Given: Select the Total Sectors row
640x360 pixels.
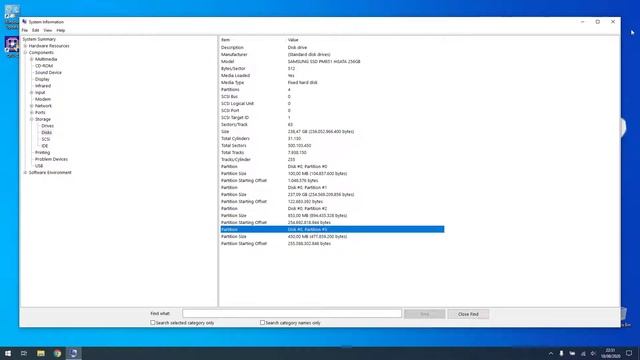Looking at the screenshot, I should (332, 145).
